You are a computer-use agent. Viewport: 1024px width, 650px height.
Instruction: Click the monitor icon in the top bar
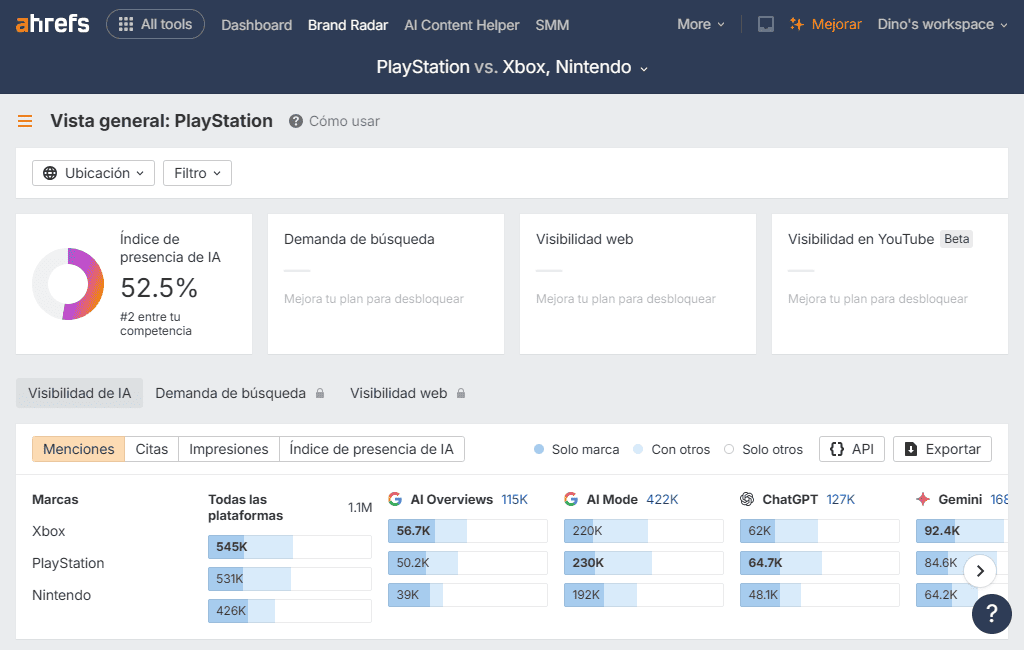point(765,24)
